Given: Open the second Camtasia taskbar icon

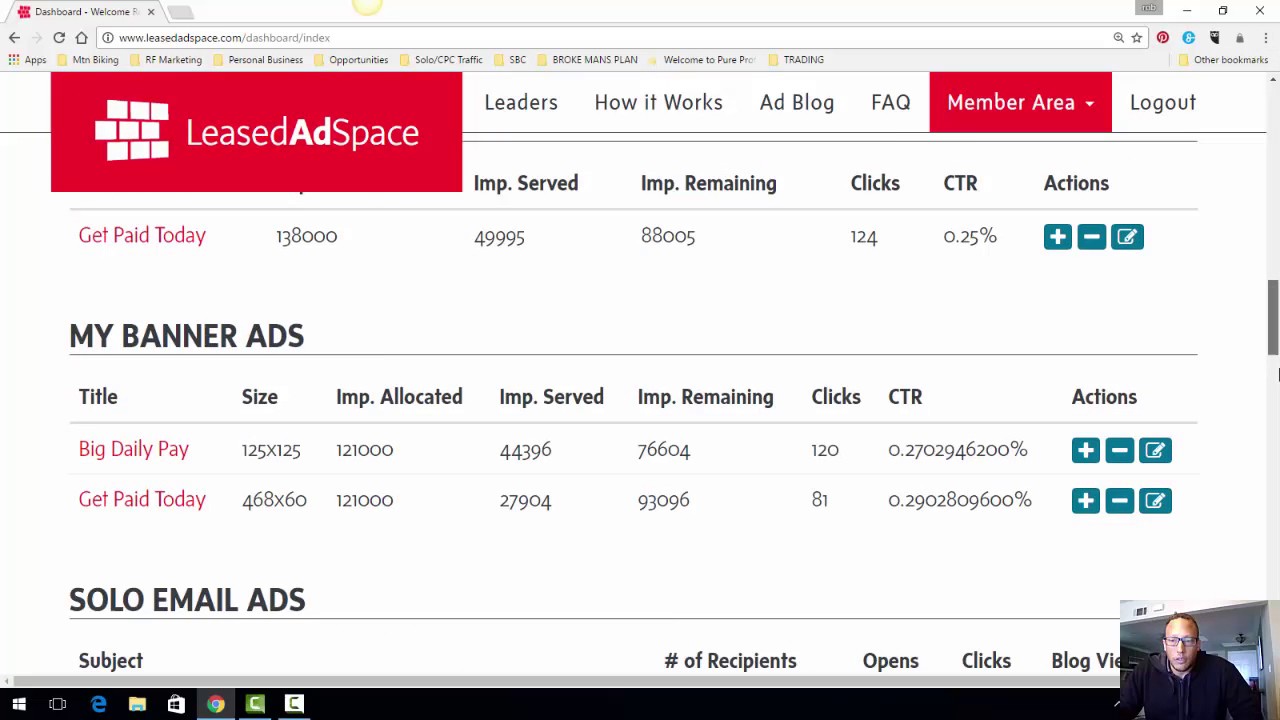Looking at the screenshot, I should 294,704.
